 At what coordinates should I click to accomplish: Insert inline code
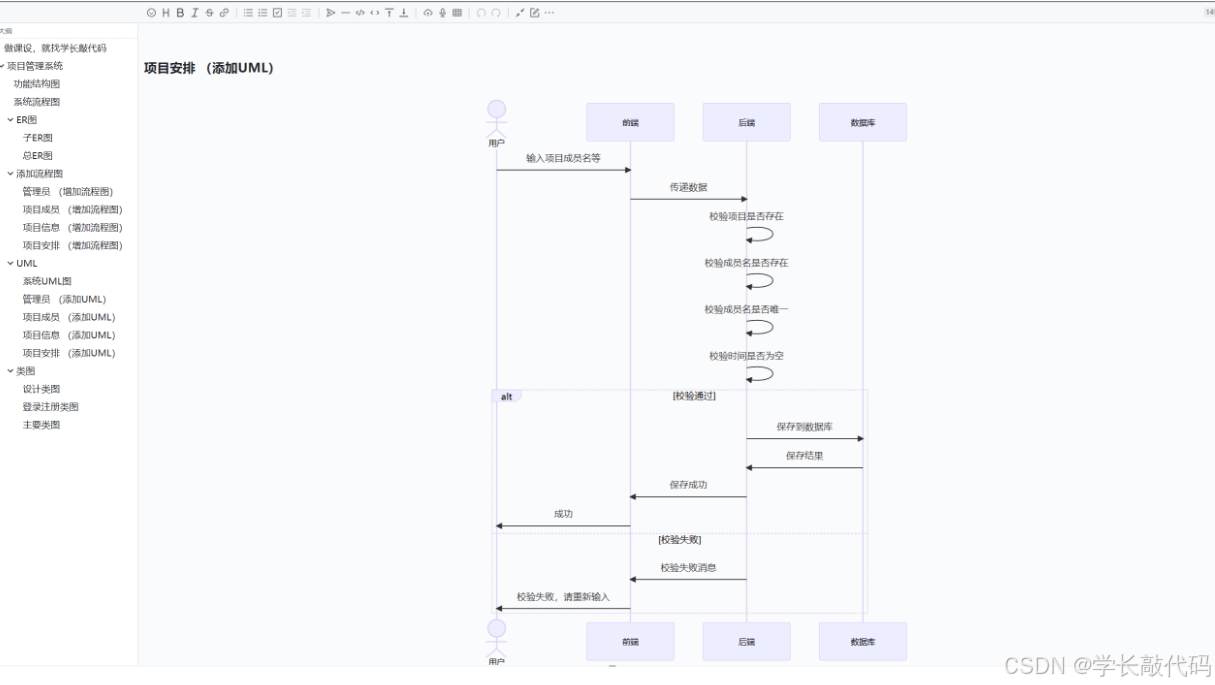(375, 13)
